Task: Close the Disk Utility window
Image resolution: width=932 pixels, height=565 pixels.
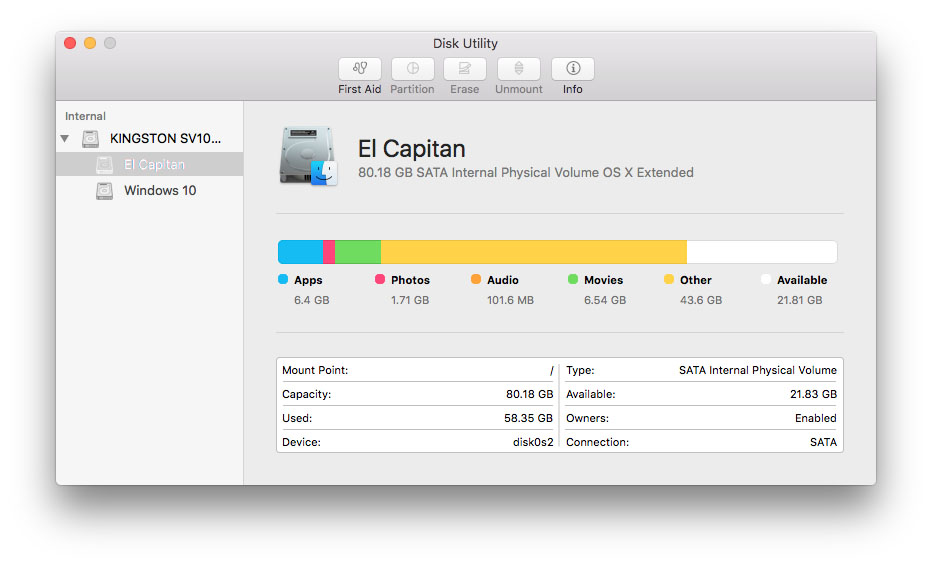Action: (x=70, y=43)
